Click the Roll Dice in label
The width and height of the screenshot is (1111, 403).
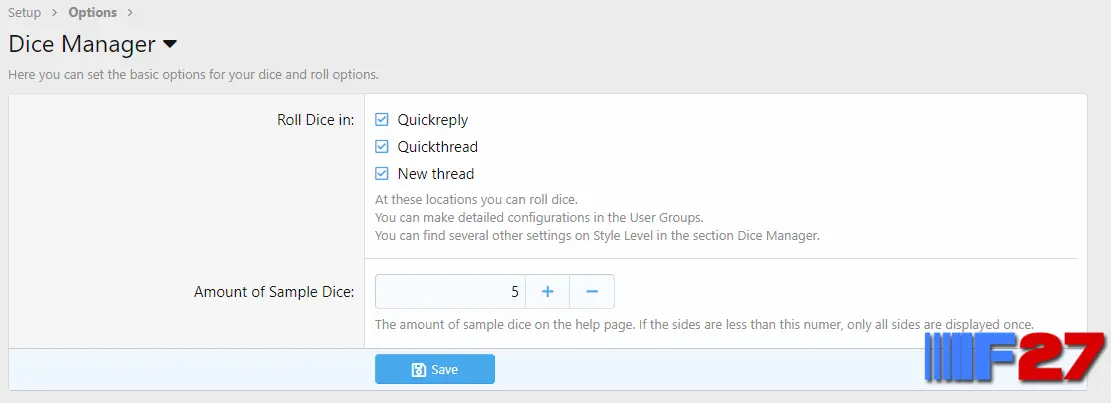point(316,120)
